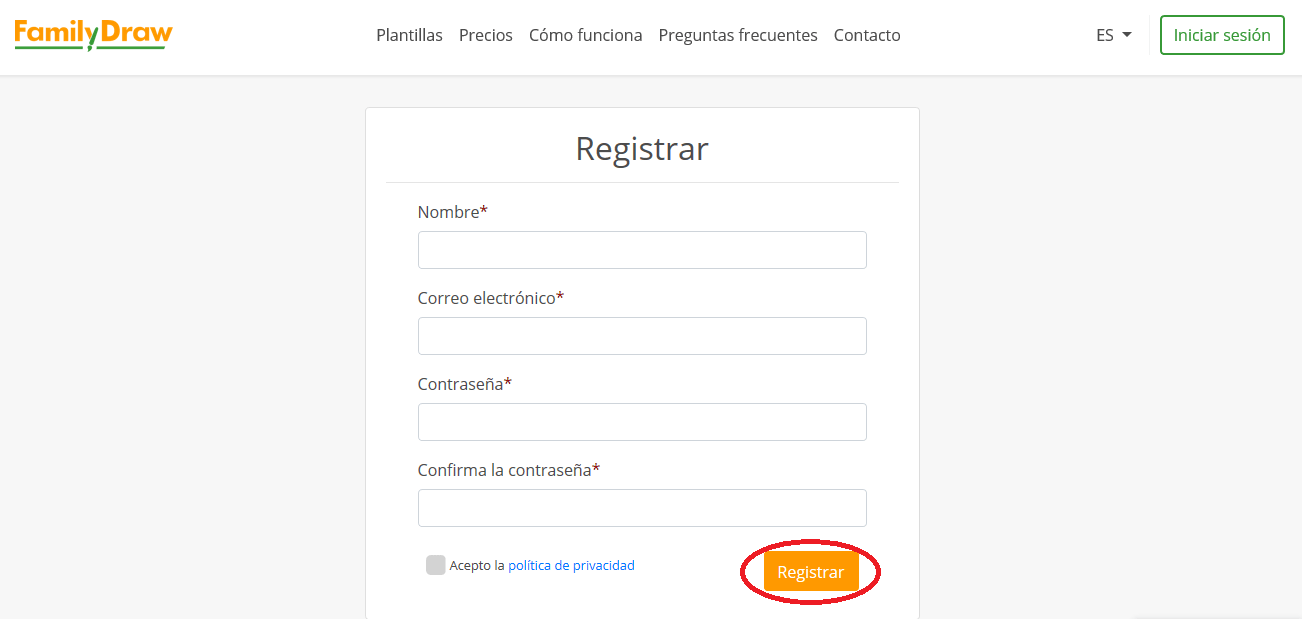Check the privacy policy acceptance checkbox
This screenshot has height=619, width=1302.
(435, 565)
